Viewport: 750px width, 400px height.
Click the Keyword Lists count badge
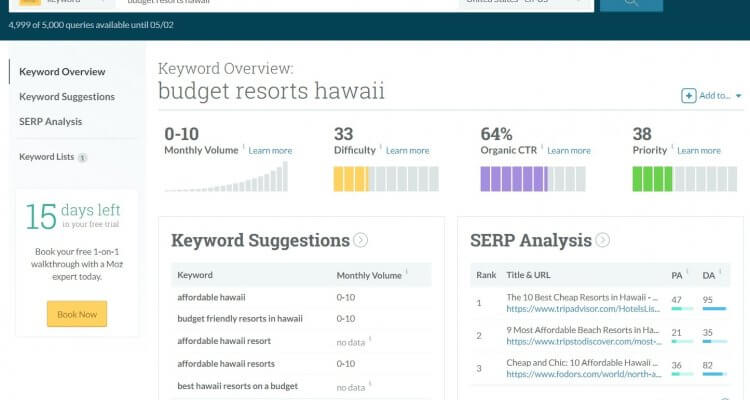pyautogui.click(x=82, y=157)
